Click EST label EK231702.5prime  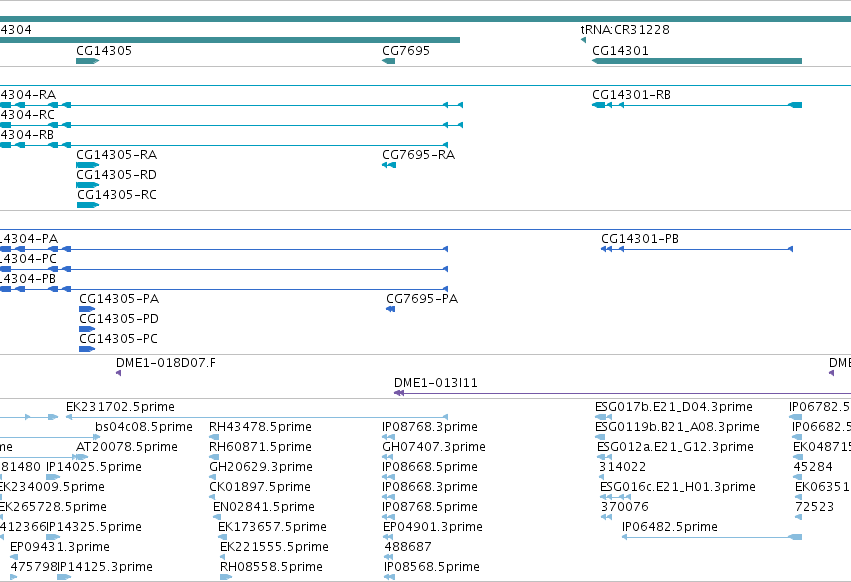click(120, 407)
